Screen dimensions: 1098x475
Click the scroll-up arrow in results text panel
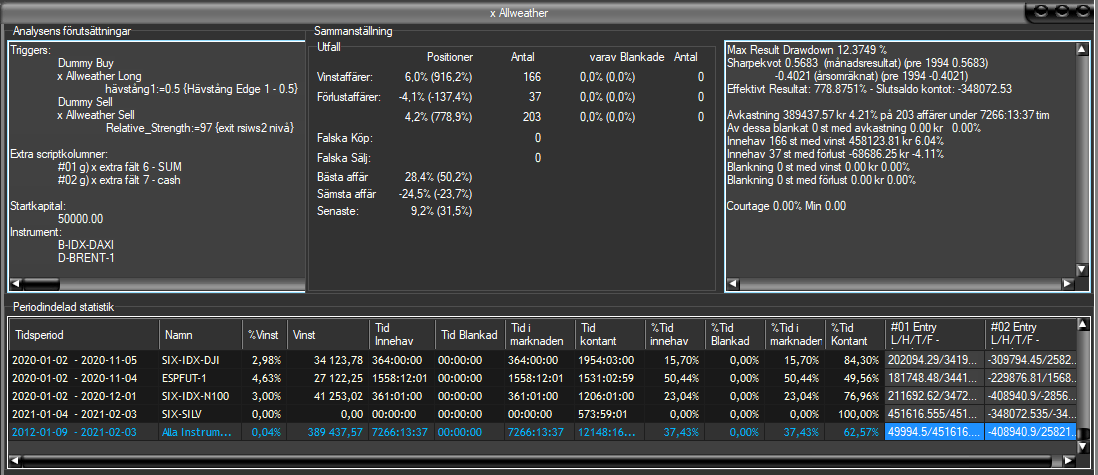point(1080,50)
